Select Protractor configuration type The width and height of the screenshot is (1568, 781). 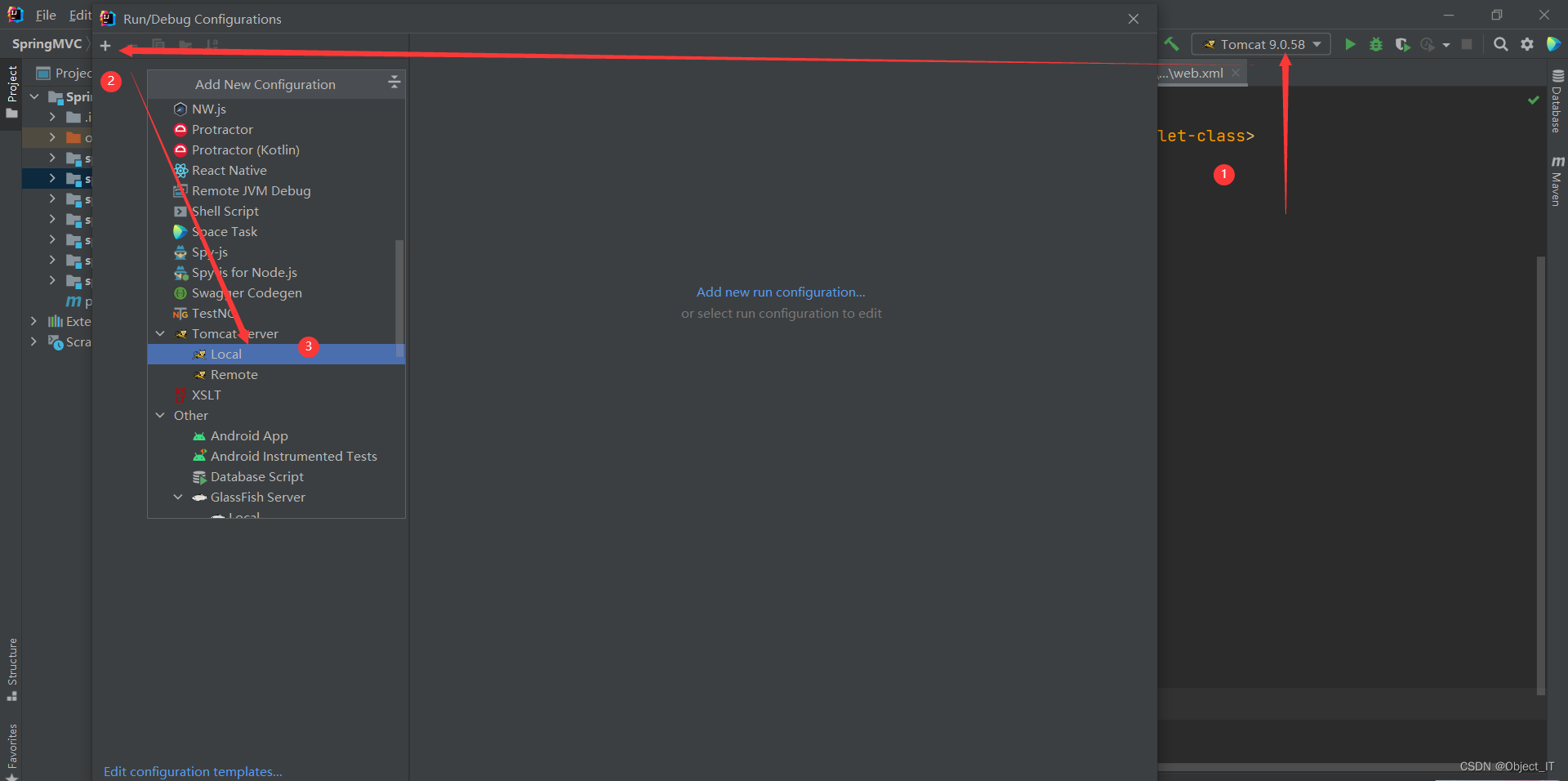click(x=221, y=130)
